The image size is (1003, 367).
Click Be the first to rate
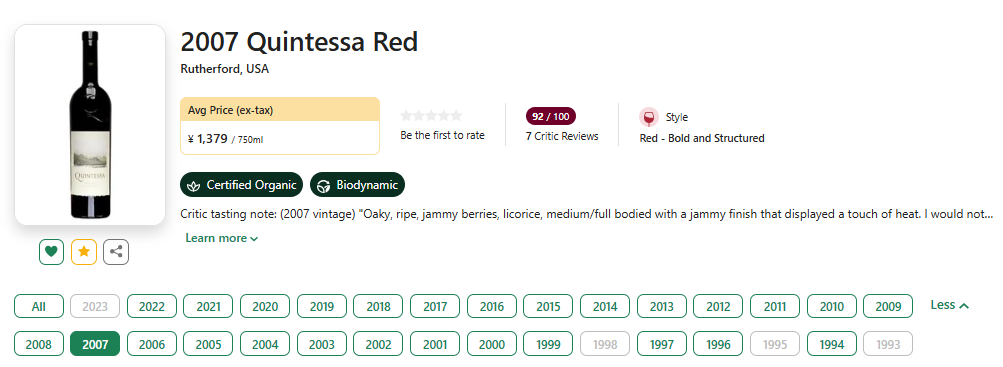(x=443, y=136)
